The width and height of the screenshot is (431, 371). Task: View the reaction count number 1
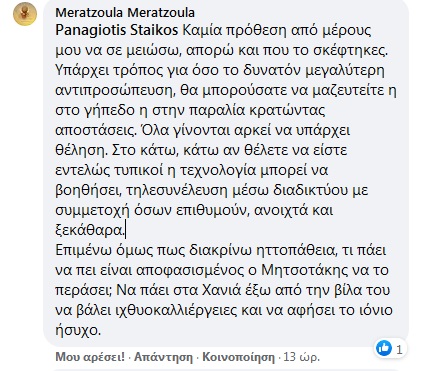(x=399, y=349)
